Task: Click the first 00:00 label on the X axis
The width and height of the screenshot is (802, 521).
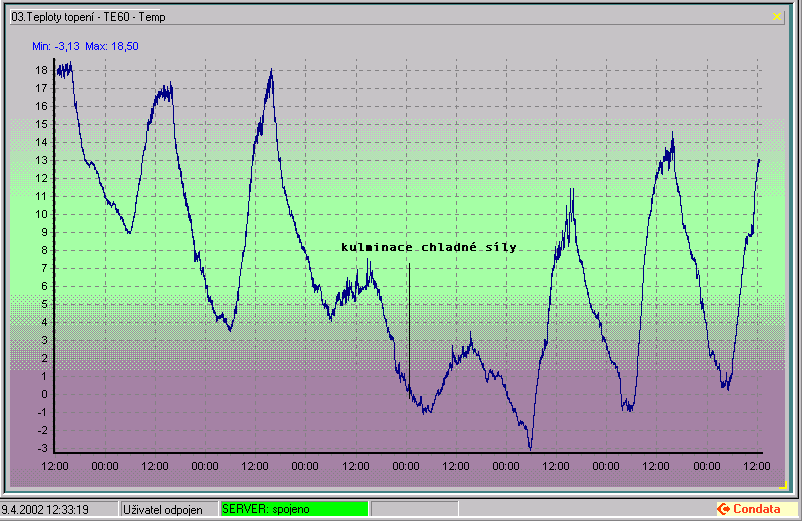Action: point(104,466)
